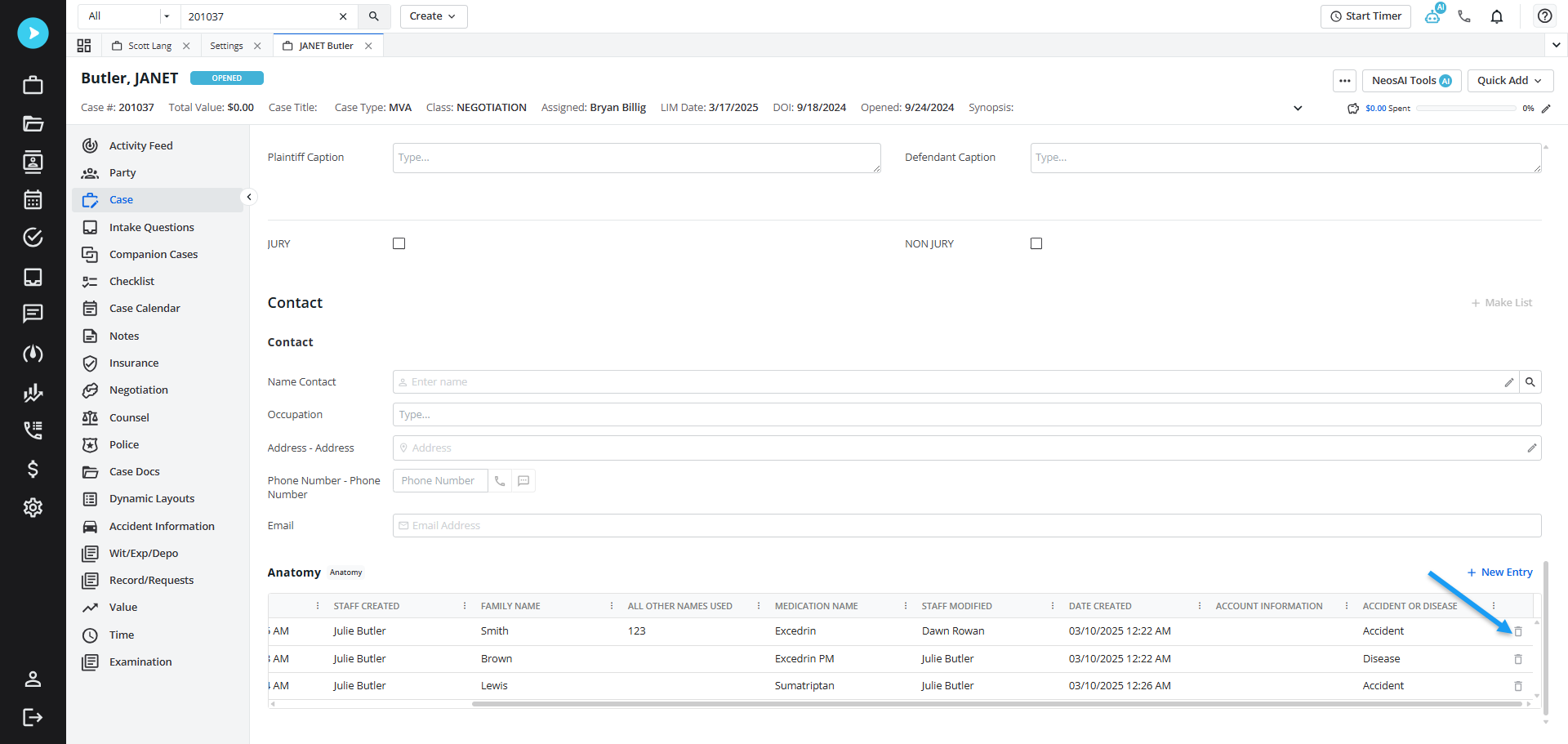Image resolution: width=1568 pixels, height=744 pixels.
Task: Expand the case header details chevron
Action: tap(1298, 108)
